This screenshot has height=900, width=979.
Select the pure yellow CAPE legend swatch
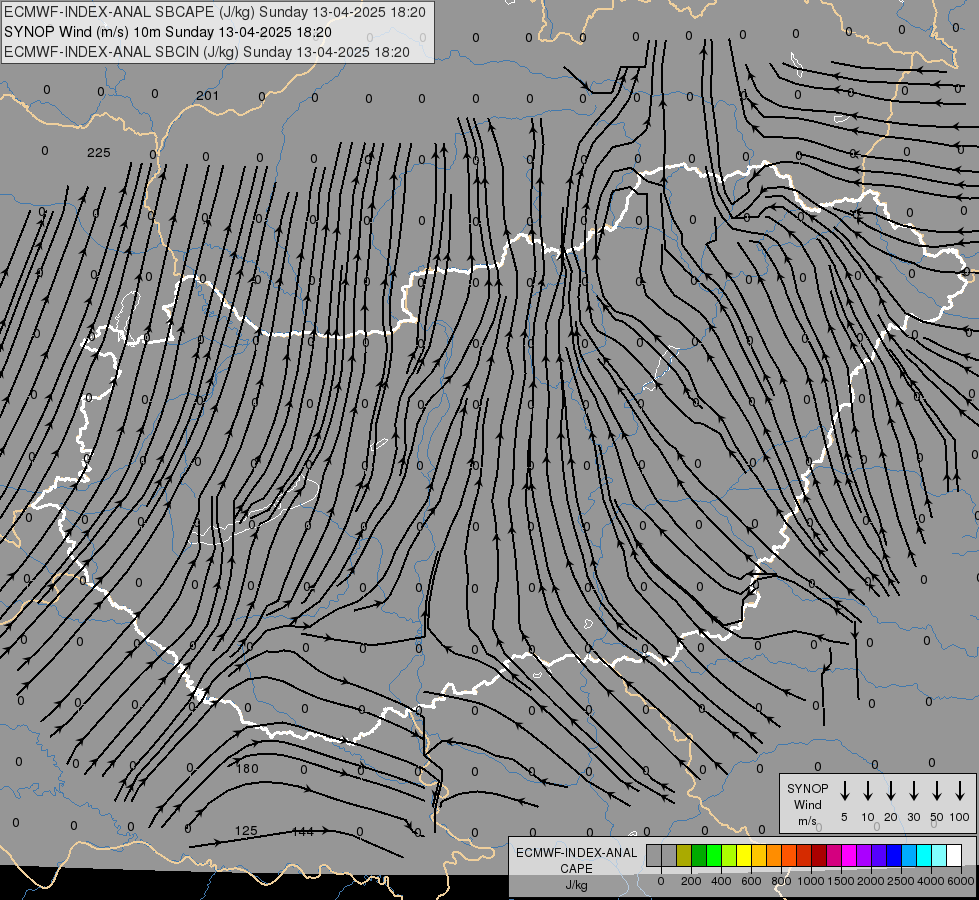coord(744,855)
